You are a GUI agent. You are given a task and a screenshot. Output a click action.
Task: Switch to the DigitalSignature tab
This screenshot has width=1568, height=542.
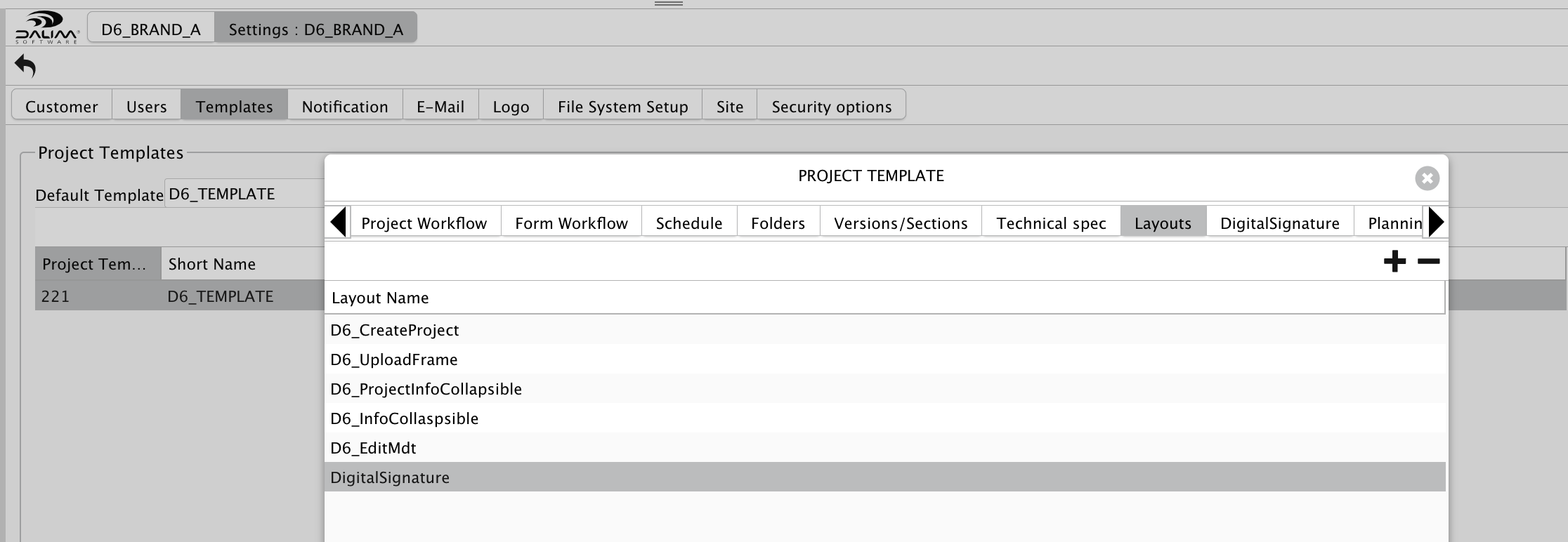[1279, 223]
